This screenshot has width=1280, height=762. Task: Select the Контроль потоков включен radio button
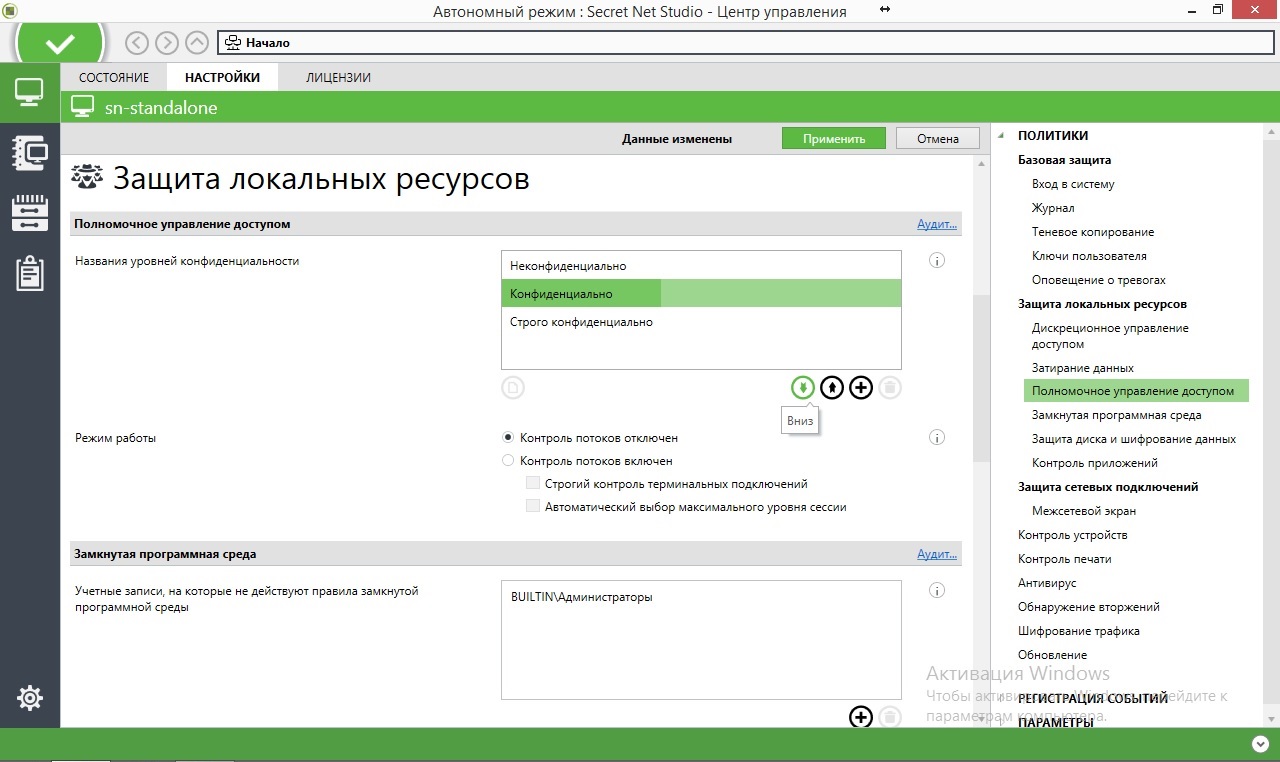point(508,461)
